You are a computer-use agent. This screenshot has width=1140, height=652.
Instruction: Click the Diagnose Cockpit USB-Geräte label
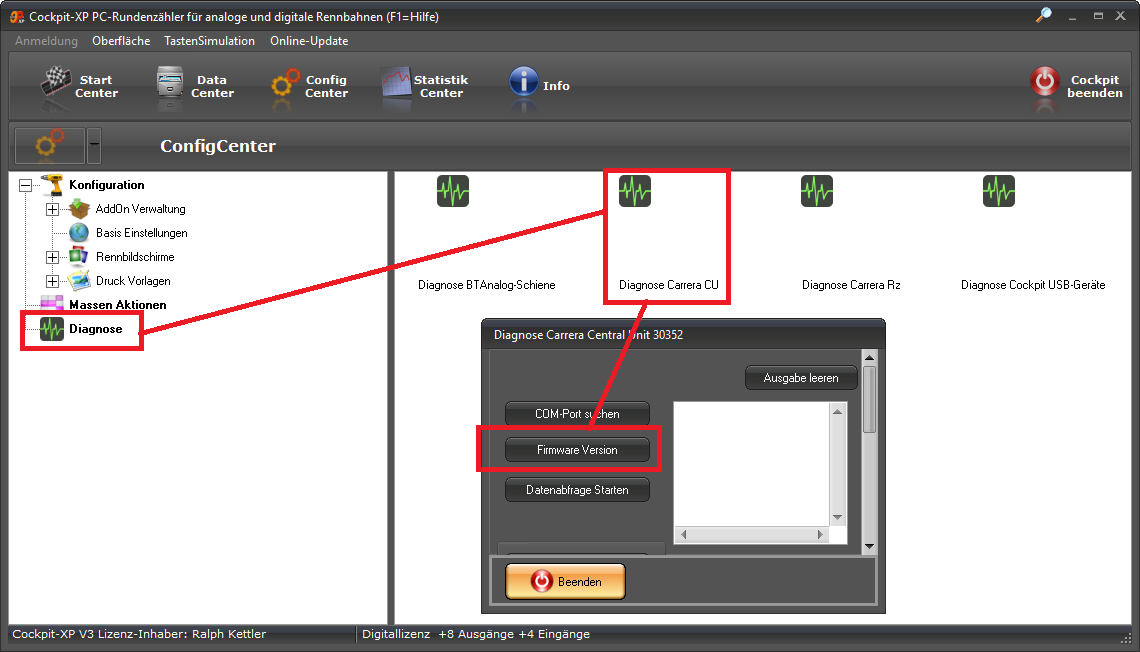tap(1033, 285)
